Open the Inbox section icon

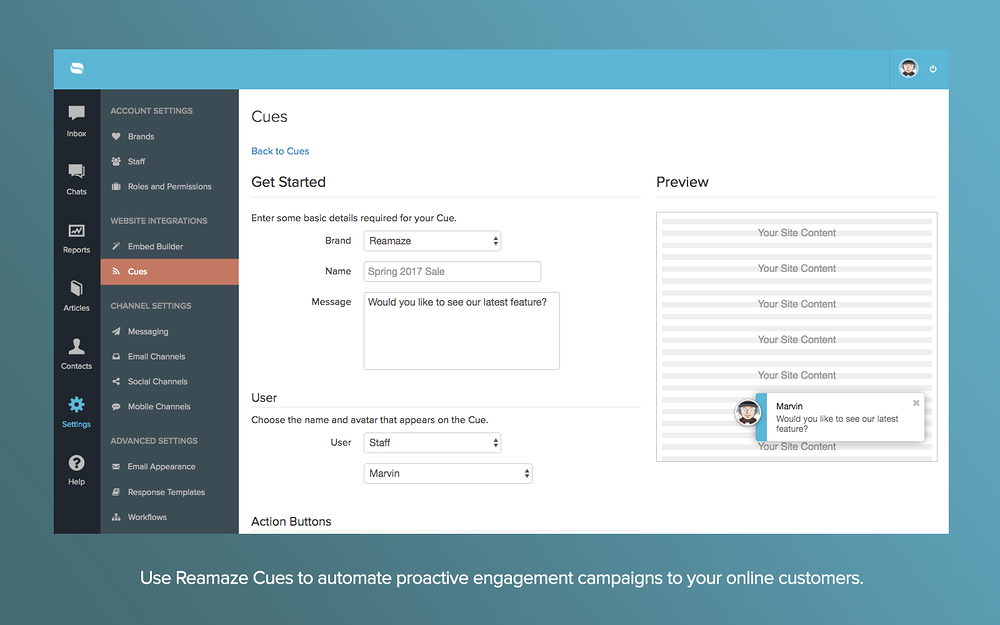[77, 114]
